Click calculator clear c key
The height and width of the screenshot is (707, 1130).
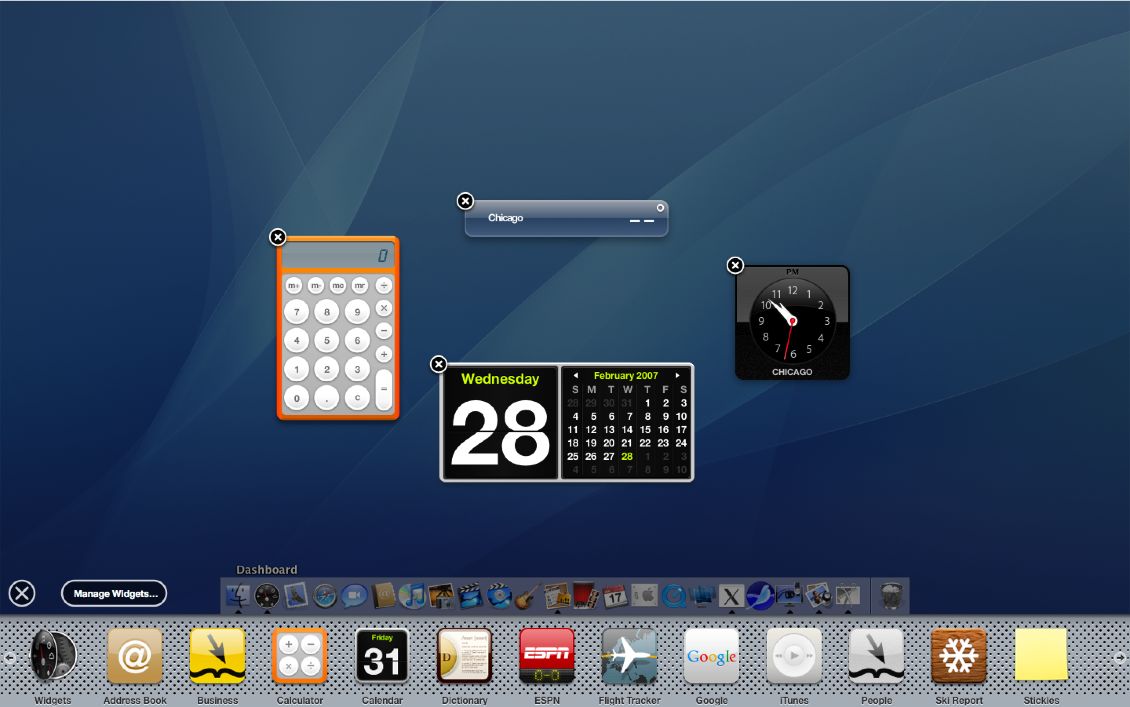pos(357,398)
